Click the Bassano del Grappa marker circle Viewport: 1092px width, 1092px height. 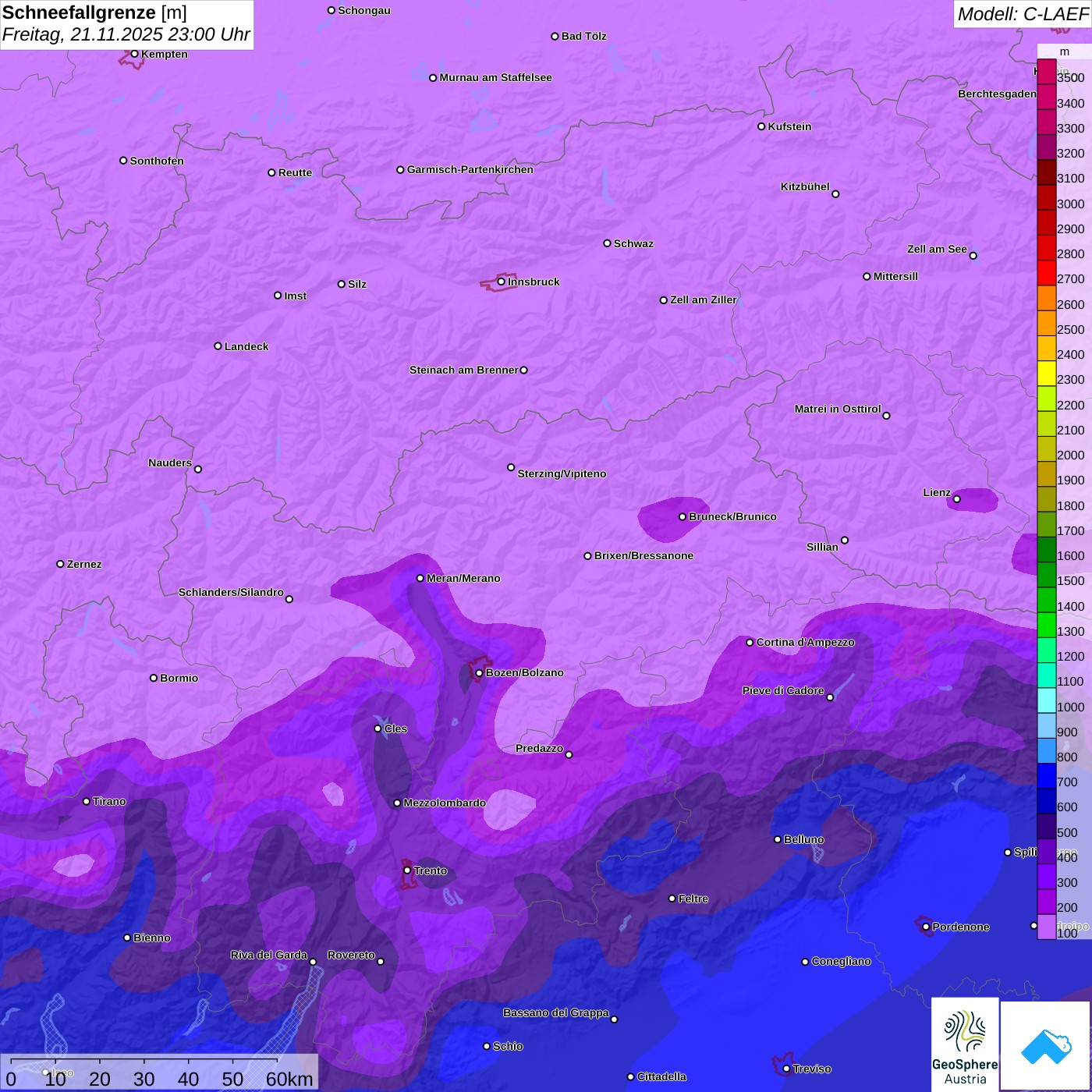(614, 1019)
